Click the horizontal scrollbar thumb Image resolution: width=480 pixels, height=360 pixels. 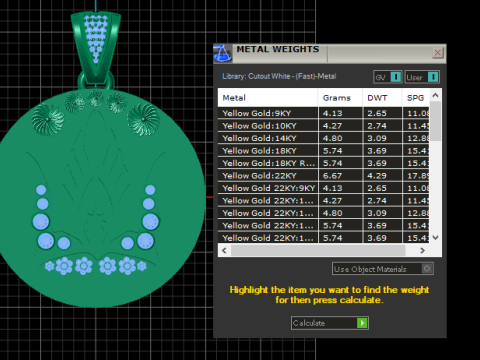pos(318,250)
